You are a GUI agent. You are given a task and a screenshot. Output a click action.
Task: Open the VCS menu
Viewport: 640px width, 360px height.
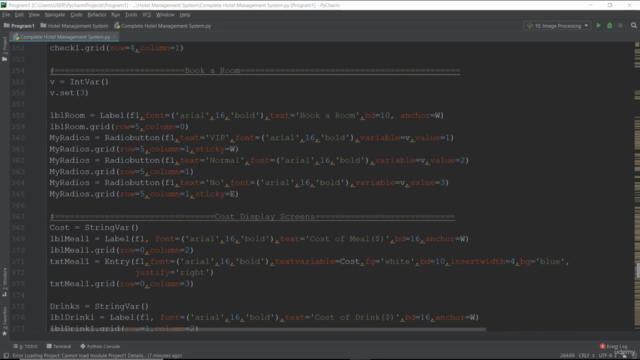click(x=147, y=15)
